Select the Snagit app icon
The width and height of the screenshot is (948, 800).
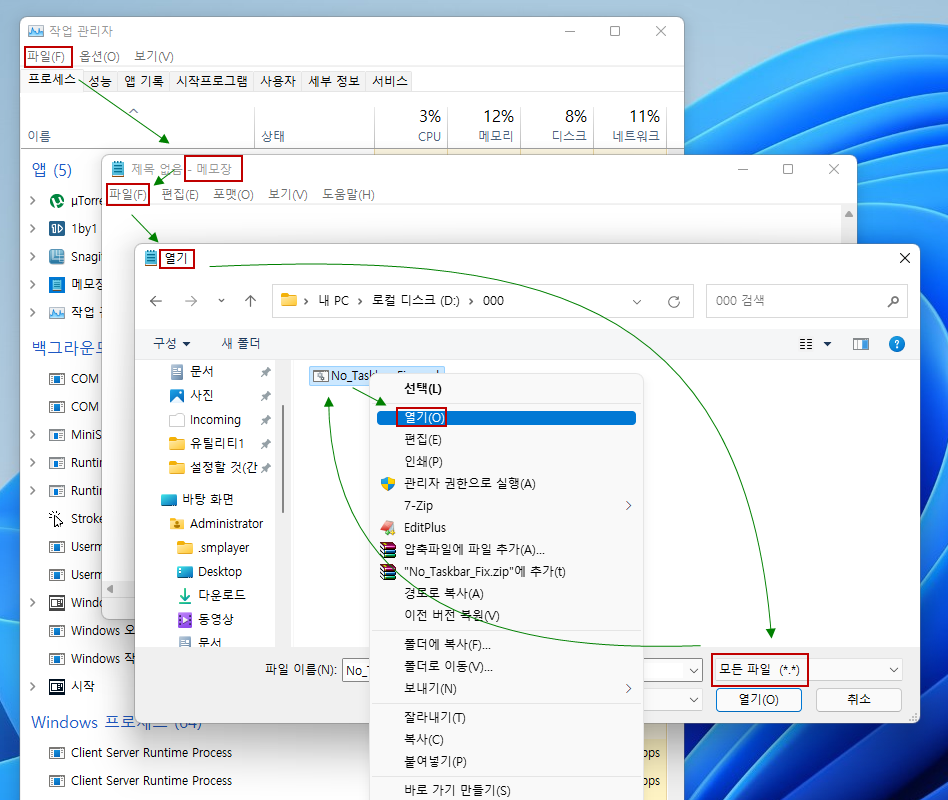(57, 256)
